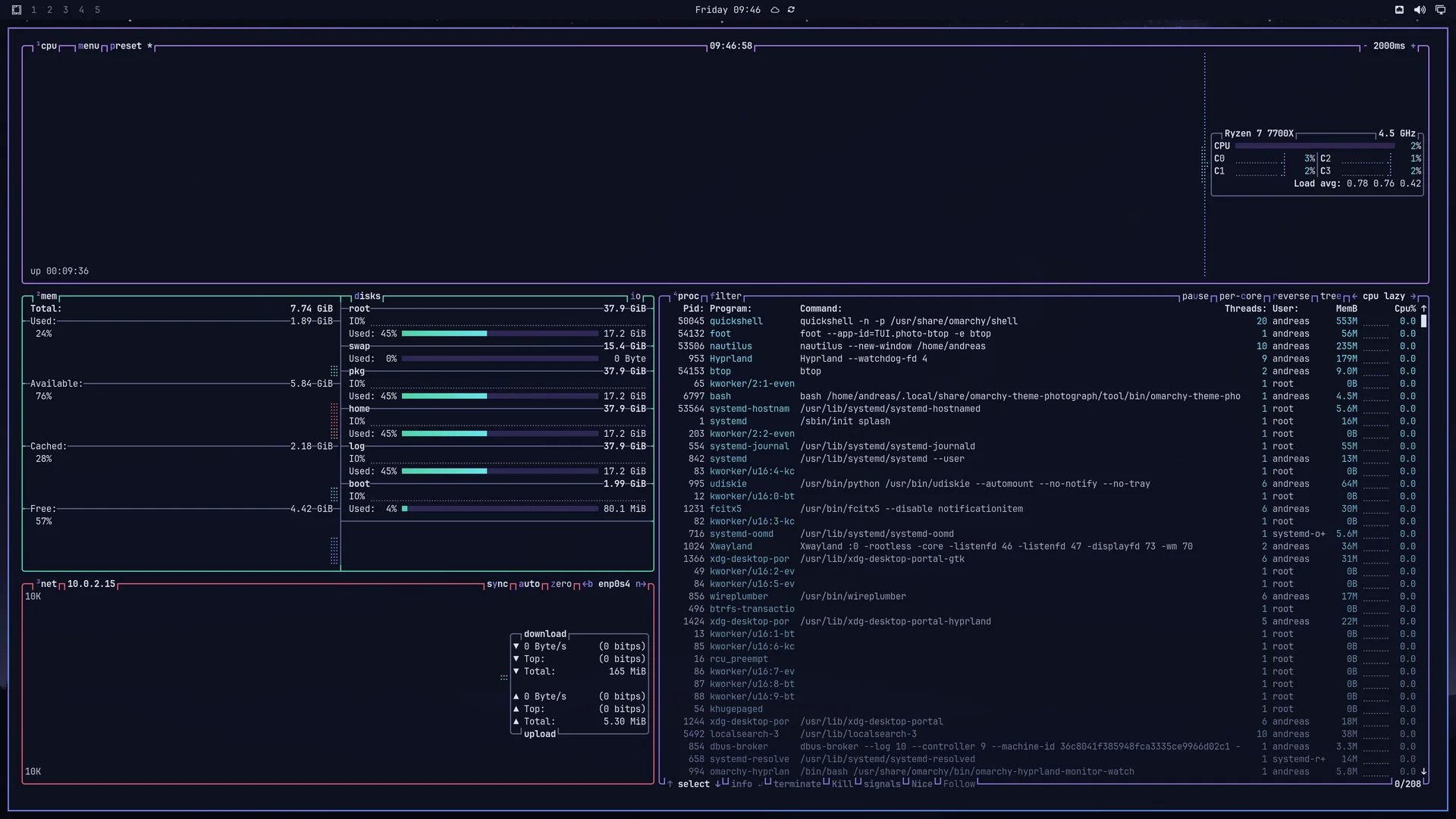Toggle reverse sorting in proc panel
The height and width of the screenshot is (819, 1456).
1291,297
